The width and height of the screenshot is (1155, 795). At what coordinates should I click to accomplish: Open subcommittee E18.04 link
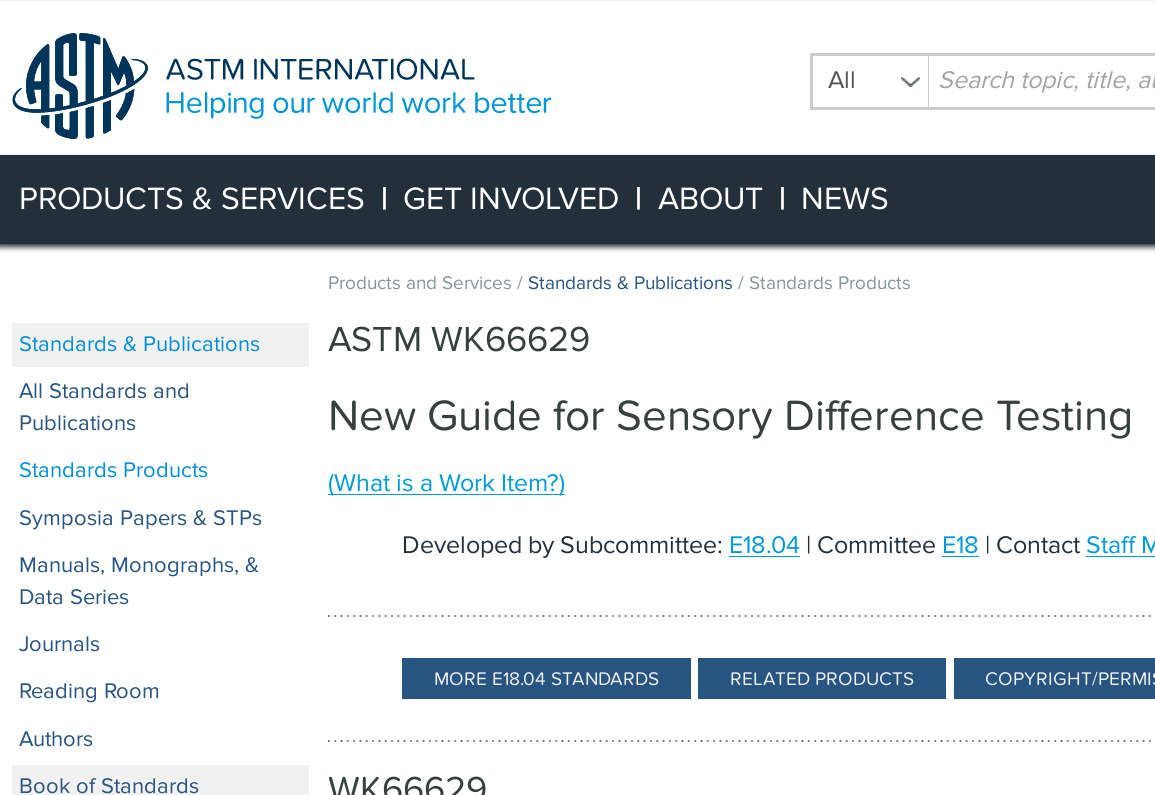[x=764, y=545]
